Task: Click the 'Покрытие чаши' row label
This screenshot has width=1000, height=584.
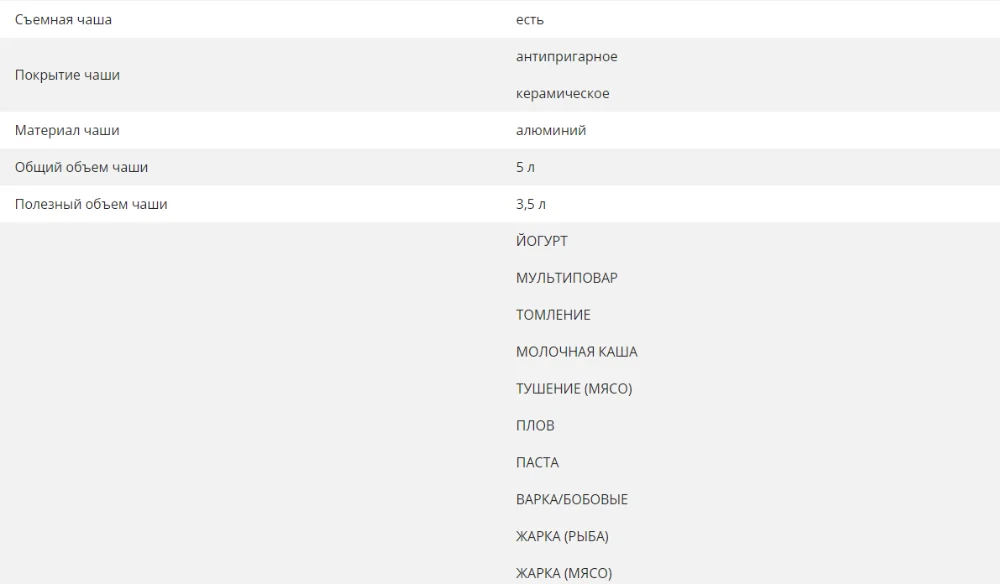Action: (67, 75)
